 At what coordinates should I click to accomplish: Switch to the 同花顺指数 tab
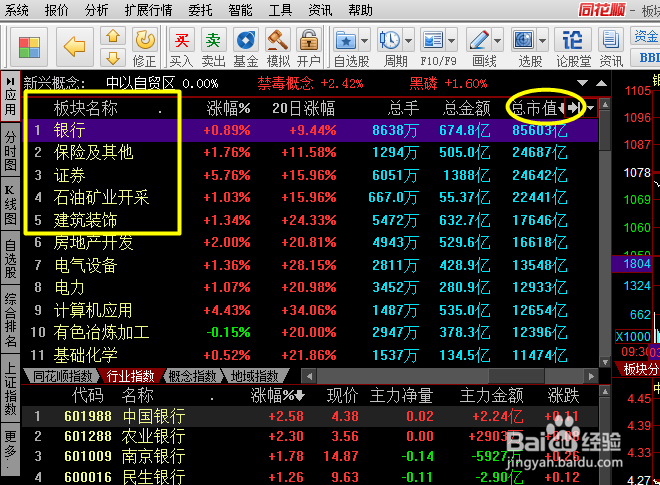click(62, 376)
